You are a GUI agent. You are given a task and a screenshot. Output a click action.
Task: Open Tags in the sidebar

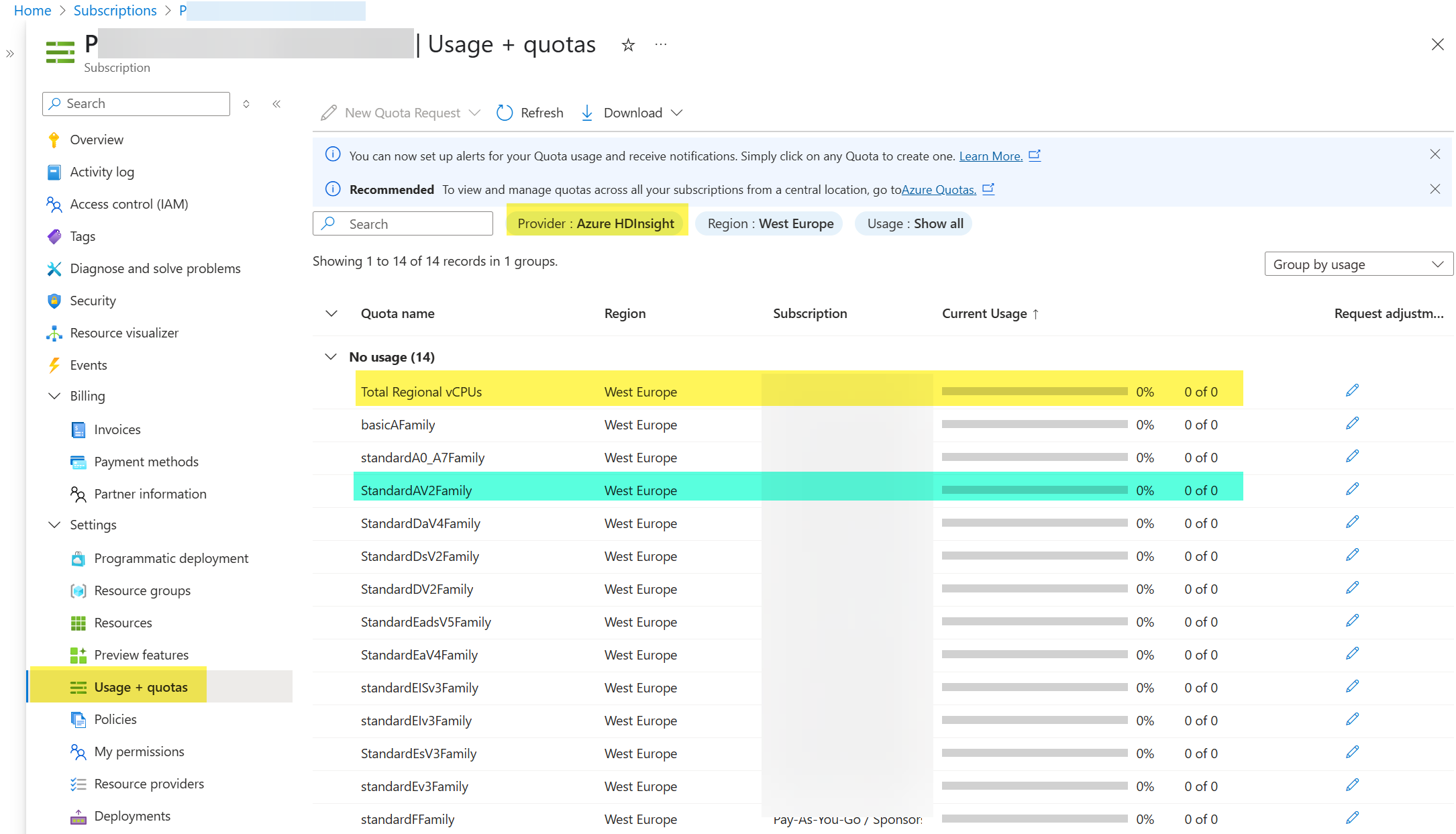coord(83,236)
